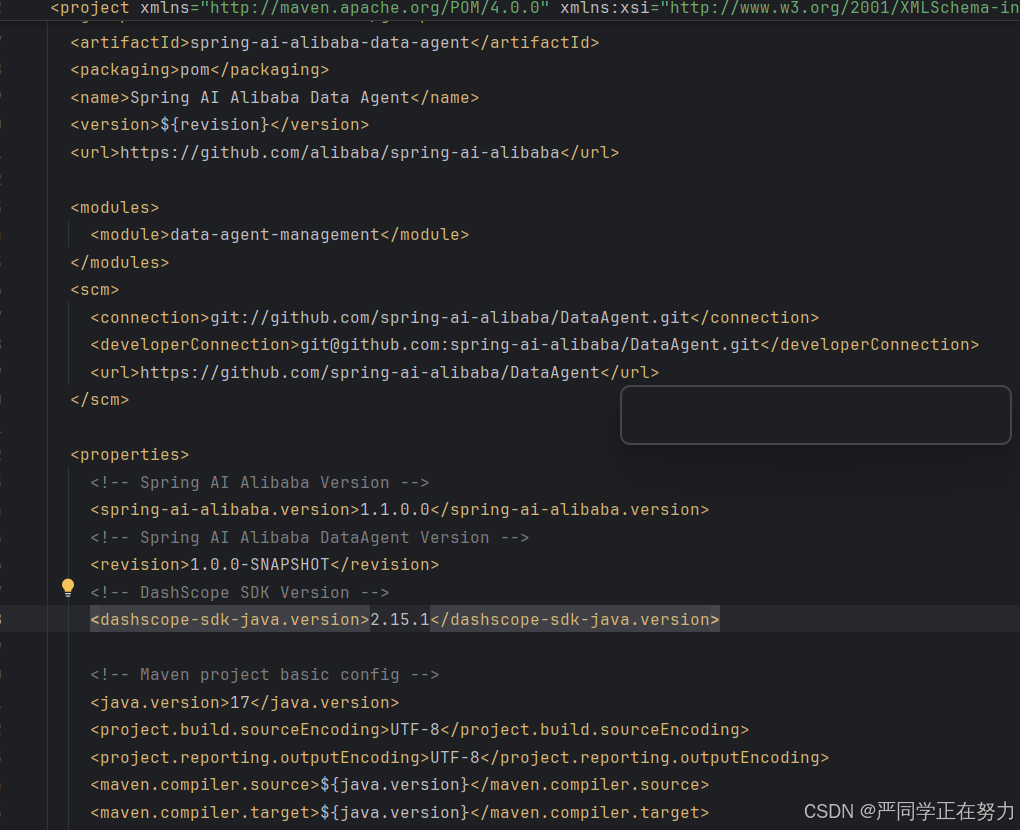Click the yellow light bulb quick-fix icon

[x=68, y=588]
